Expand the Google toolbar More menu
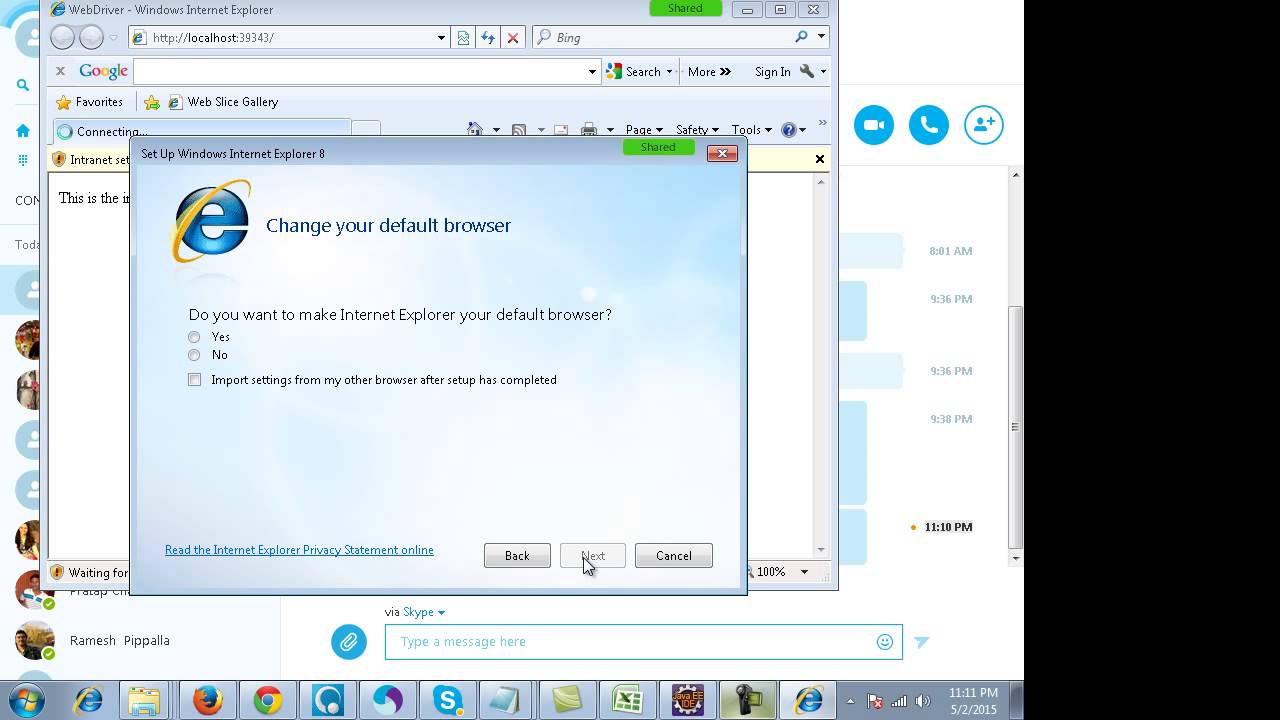The image size is (1280, 720). coord(709,72)
